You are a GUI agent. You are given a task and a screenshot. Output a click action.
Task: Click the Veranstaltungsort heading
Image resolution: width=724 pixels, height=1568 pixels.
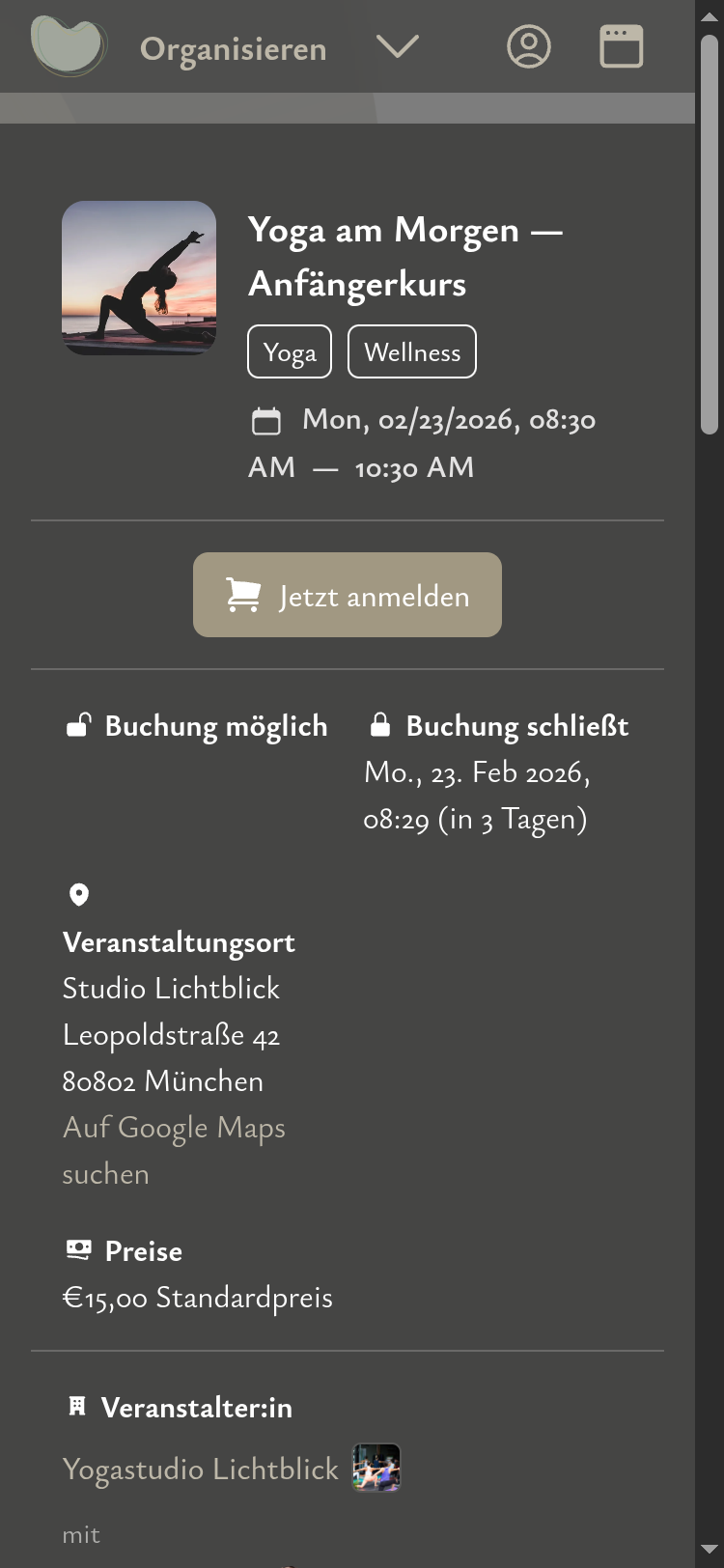click(x=179, y=942)
